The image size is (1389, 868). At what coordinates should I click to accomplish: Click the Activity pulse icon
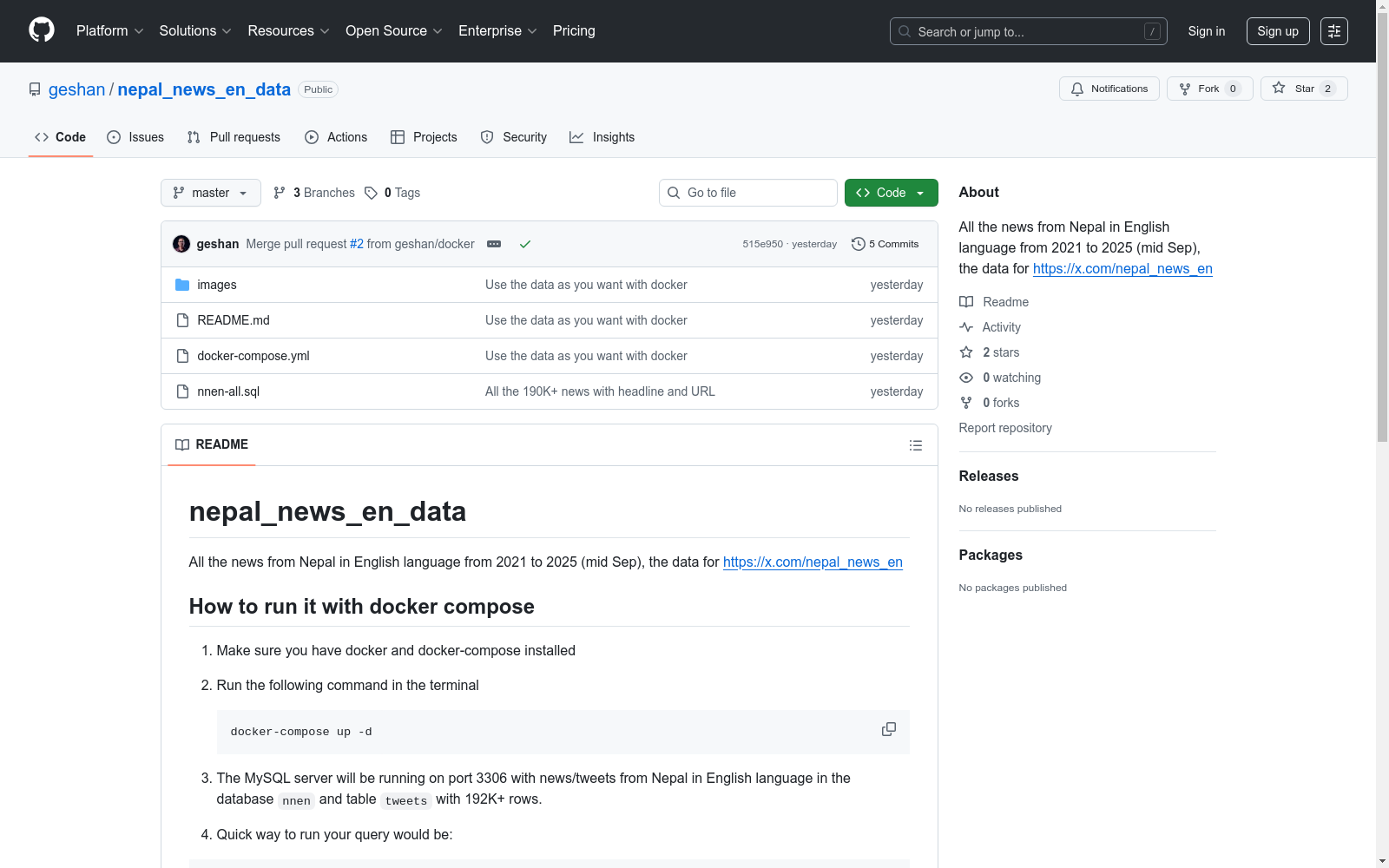pos(966,327)
